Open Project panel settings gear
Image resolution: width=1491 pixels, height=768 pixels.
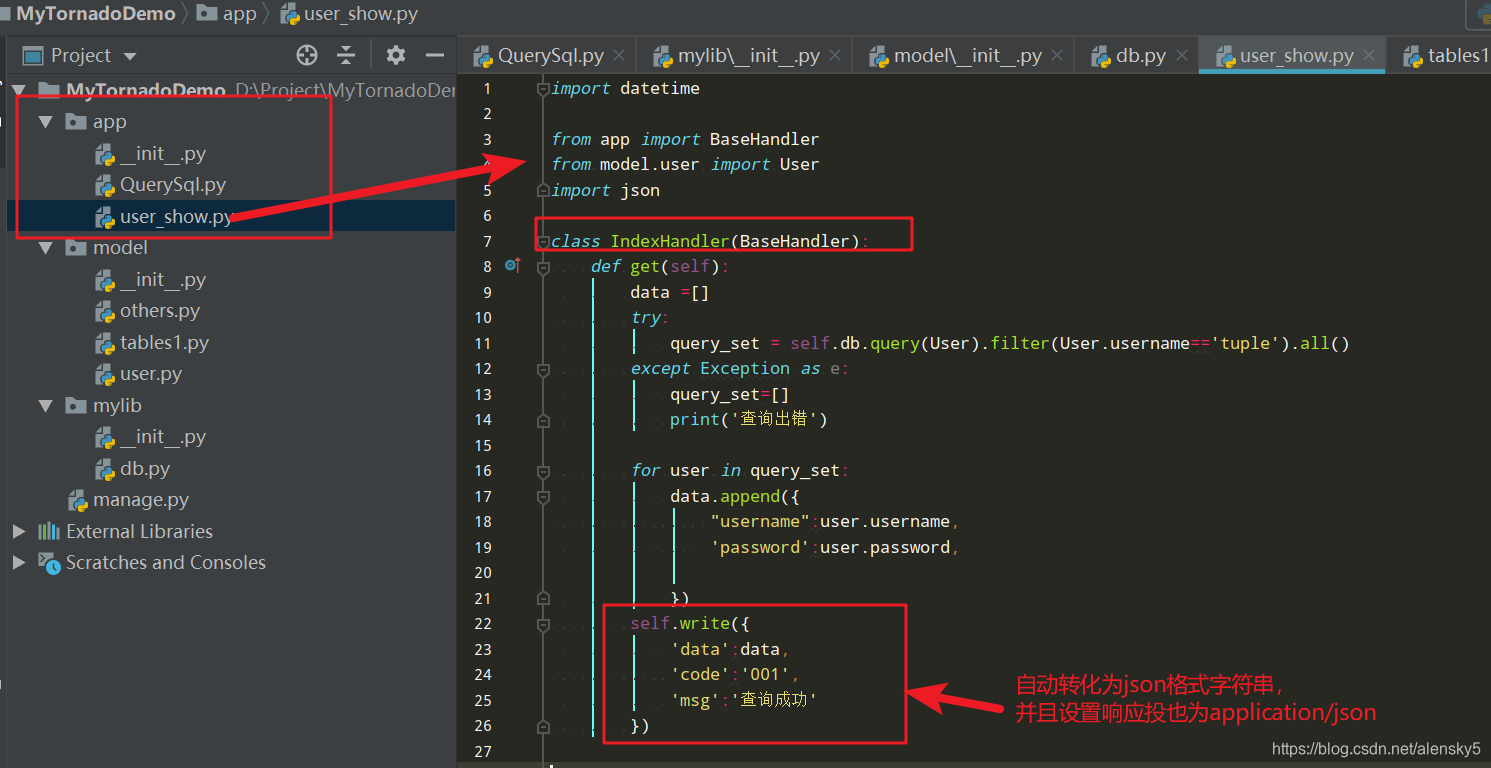pos(396,55)
